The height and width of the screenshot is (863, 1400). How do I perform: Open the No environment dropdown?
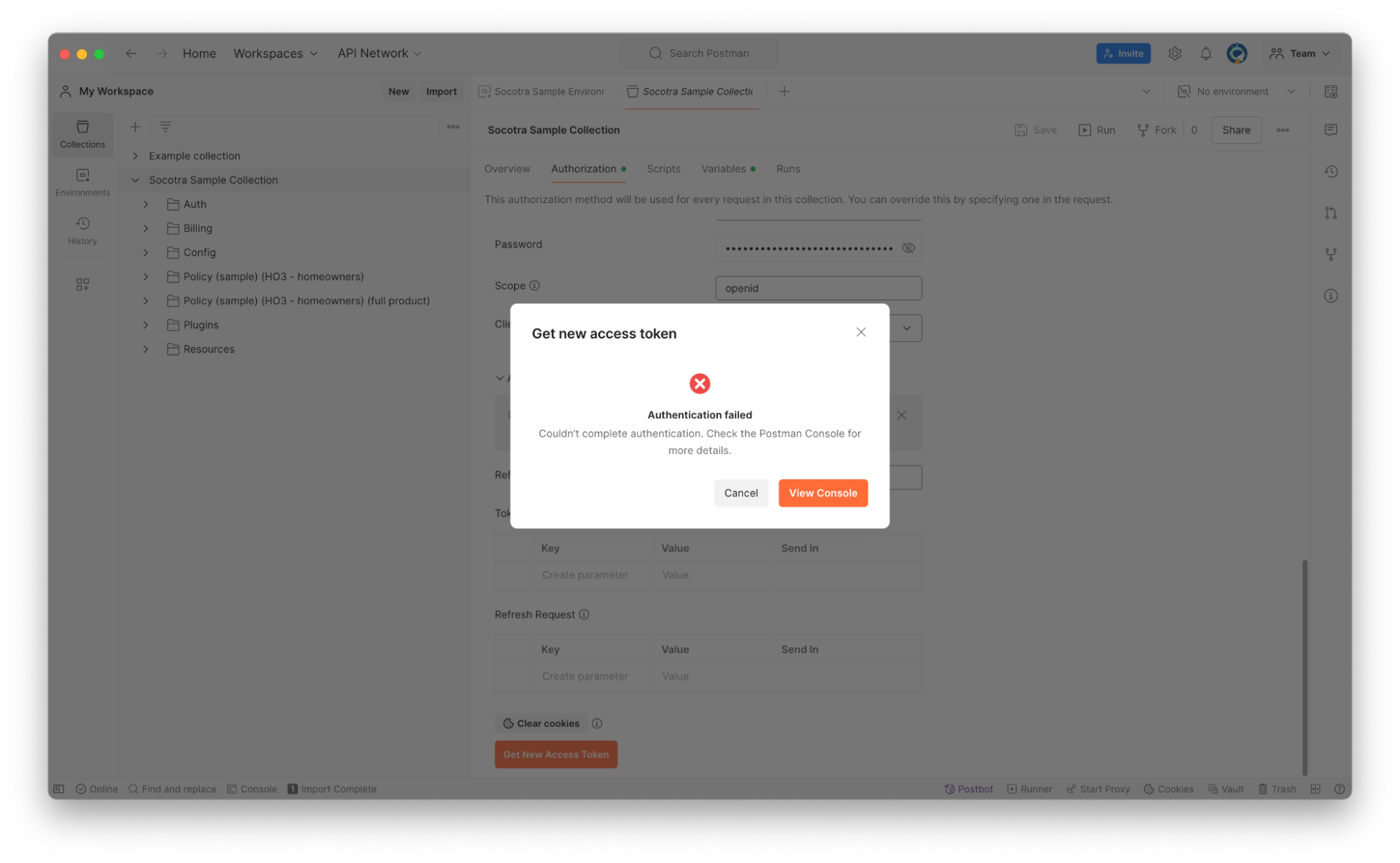click(x=1238, y=92)
